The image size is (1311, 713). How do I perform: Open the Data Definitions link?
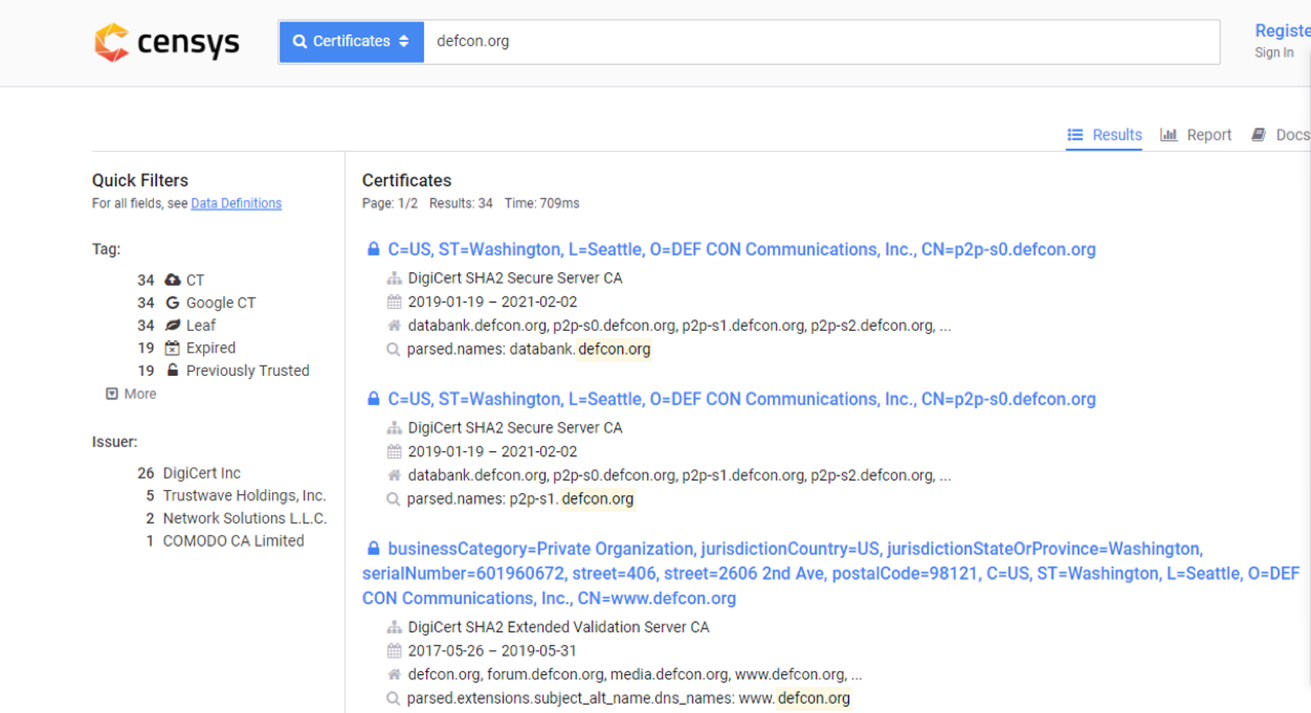point(236,204)
